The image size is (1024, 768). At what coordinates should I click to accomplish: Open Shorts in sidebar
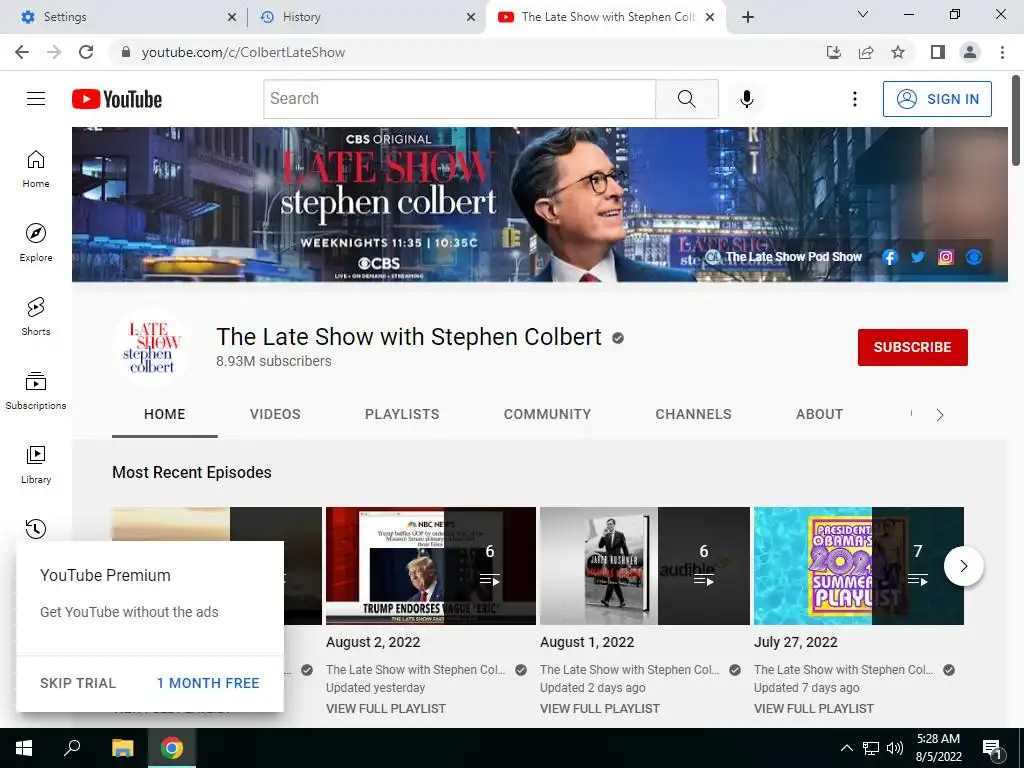(x=36, y=317)
